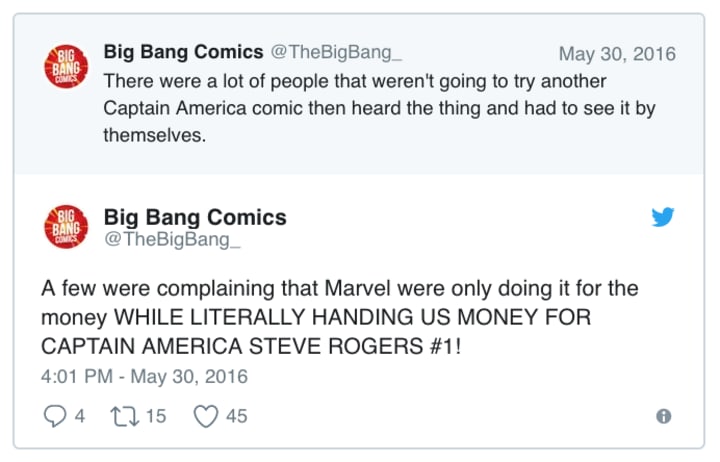Click Big Bang Comics avatar in main tweet
Viewport: 720px width, 462px height.
click(x=65, y=227)
